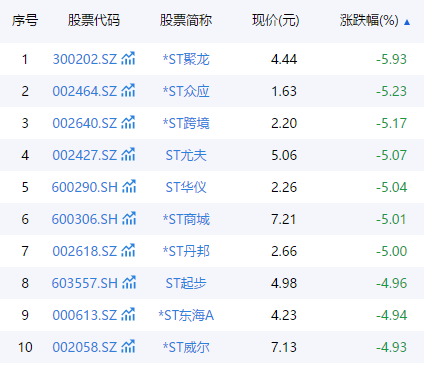
Task: Open chart icon beside 300202.SZ
Action: pyautogui.click(x=128, y=59)
